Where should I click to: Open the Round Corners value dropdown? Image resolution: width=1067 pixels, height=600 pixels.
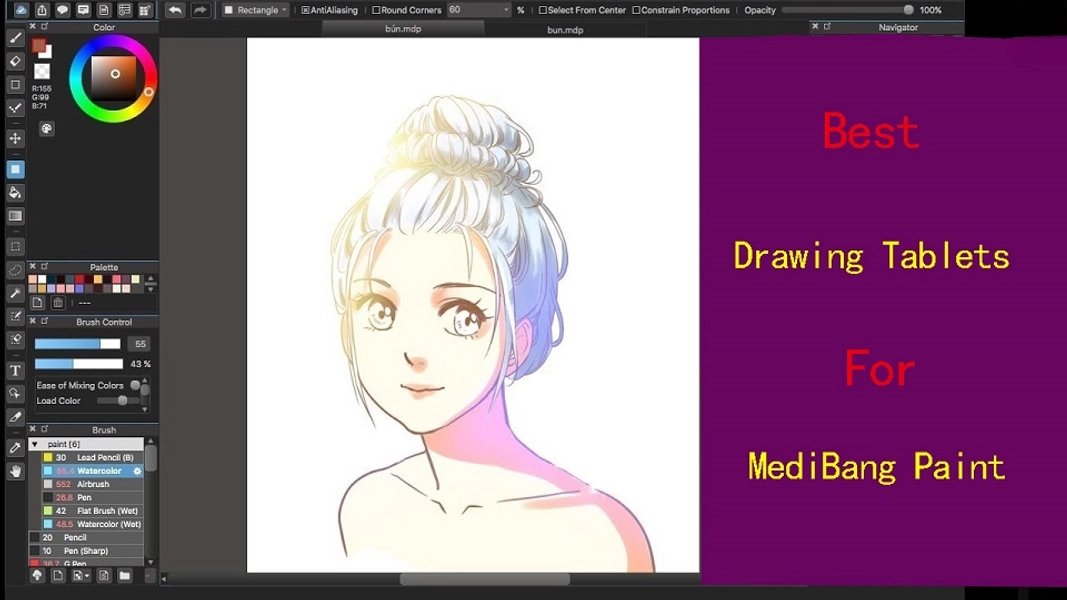(505, 9)
